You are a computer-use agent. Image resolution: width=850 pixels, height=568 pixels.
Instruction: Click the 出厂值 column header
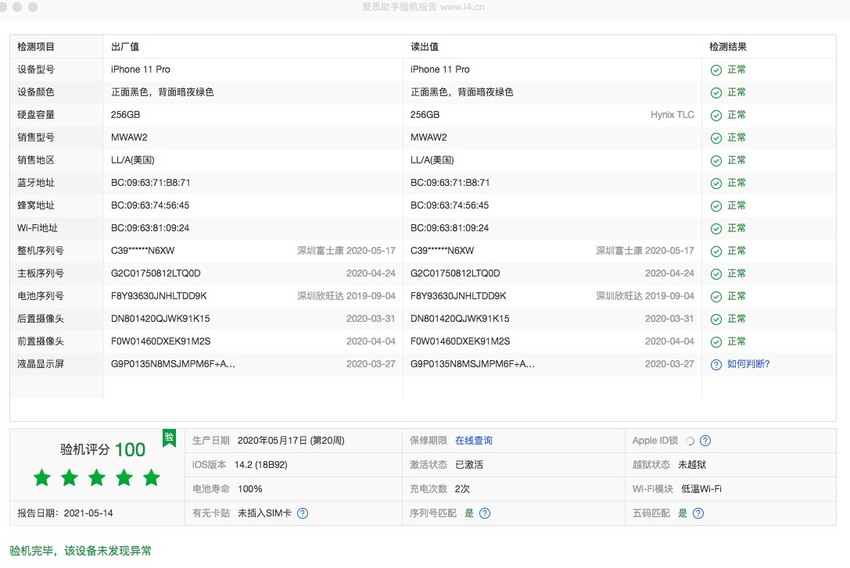point(125,47)
